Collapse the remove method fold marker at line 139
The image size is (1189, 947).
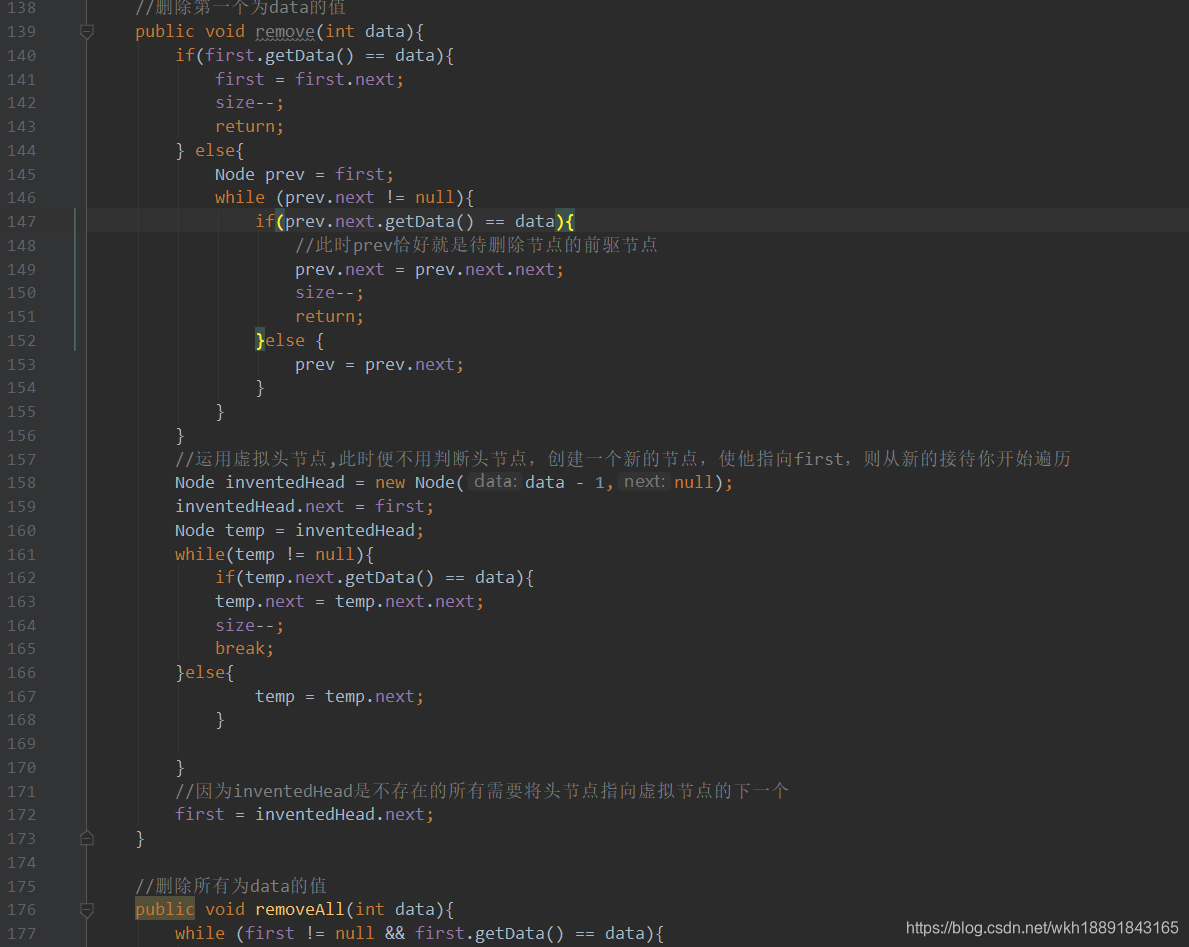[86, 32]
